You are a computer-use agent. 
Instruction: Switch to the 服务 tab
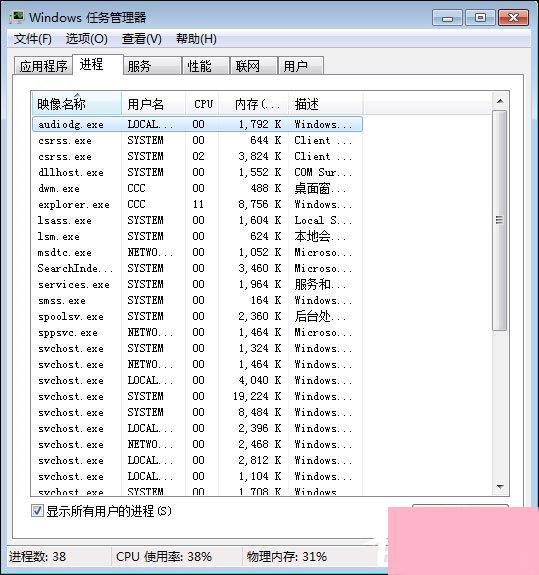coord(153,66)
